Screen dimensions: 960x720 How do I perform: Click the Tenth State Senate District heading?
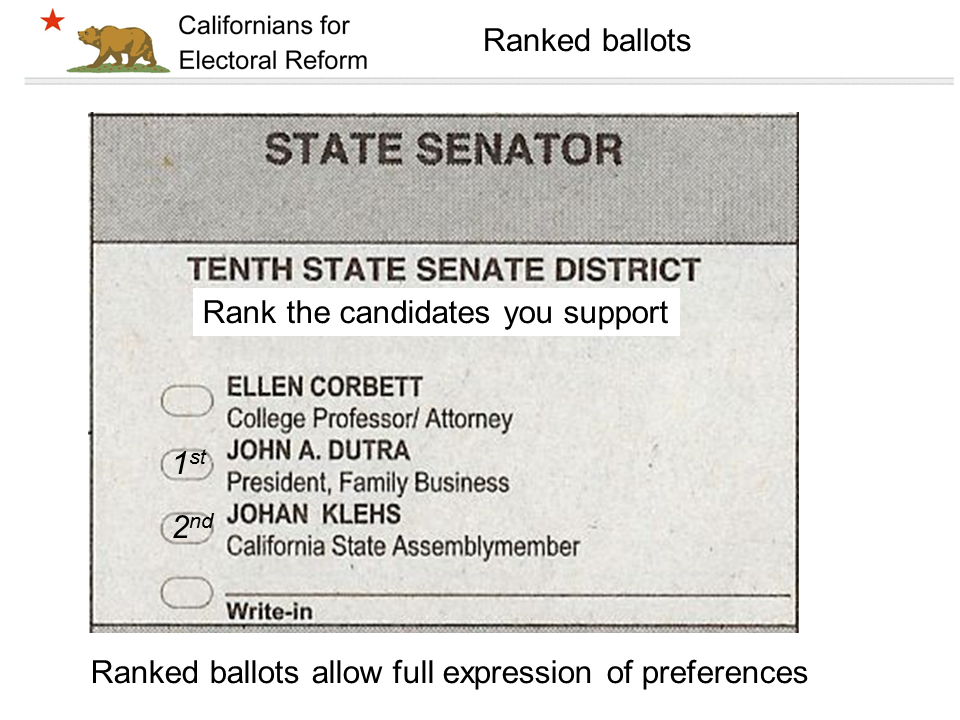(444, 269)
